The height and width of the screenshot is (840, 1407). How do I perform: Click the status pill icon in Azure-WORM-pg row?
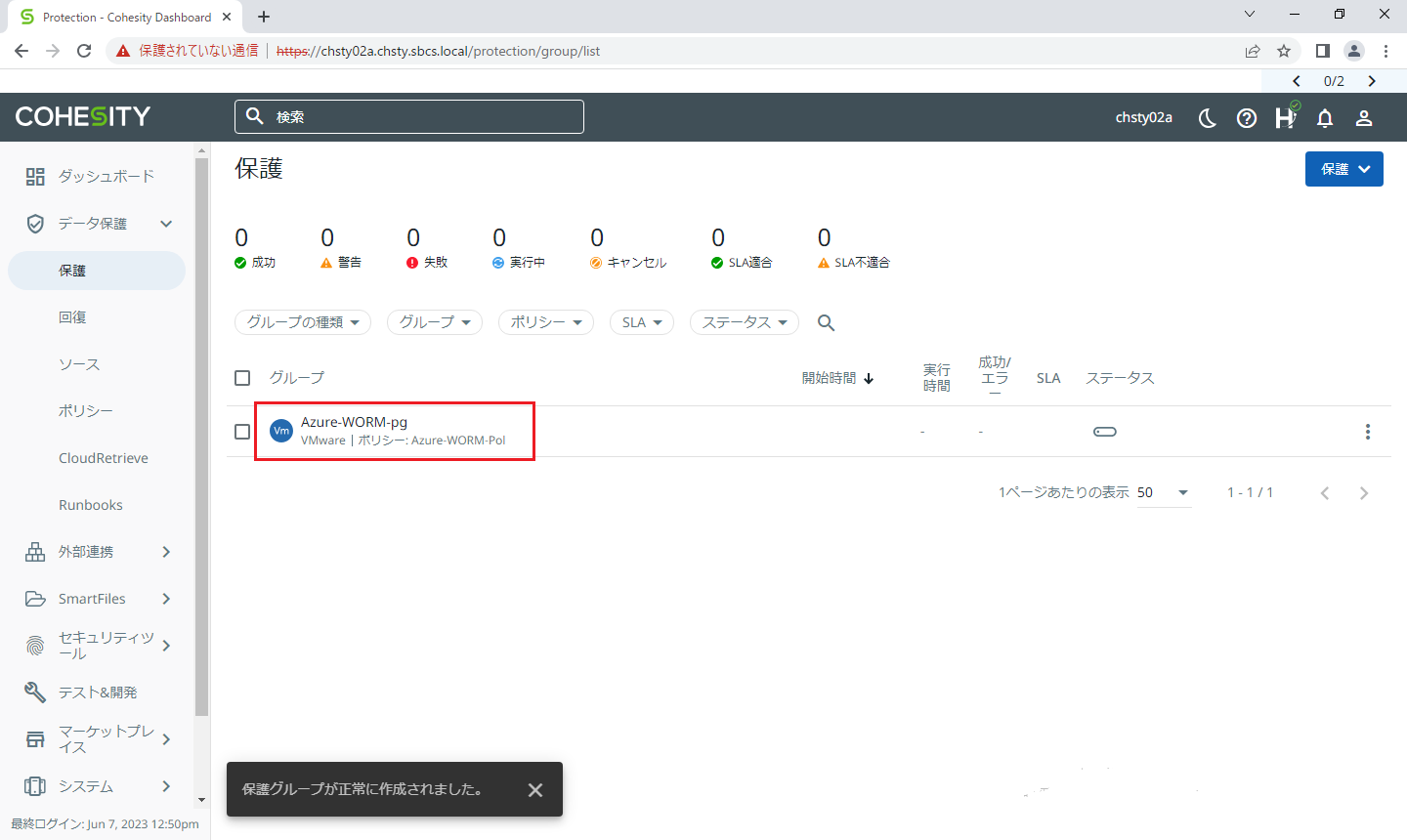(x=1105, y=432)
